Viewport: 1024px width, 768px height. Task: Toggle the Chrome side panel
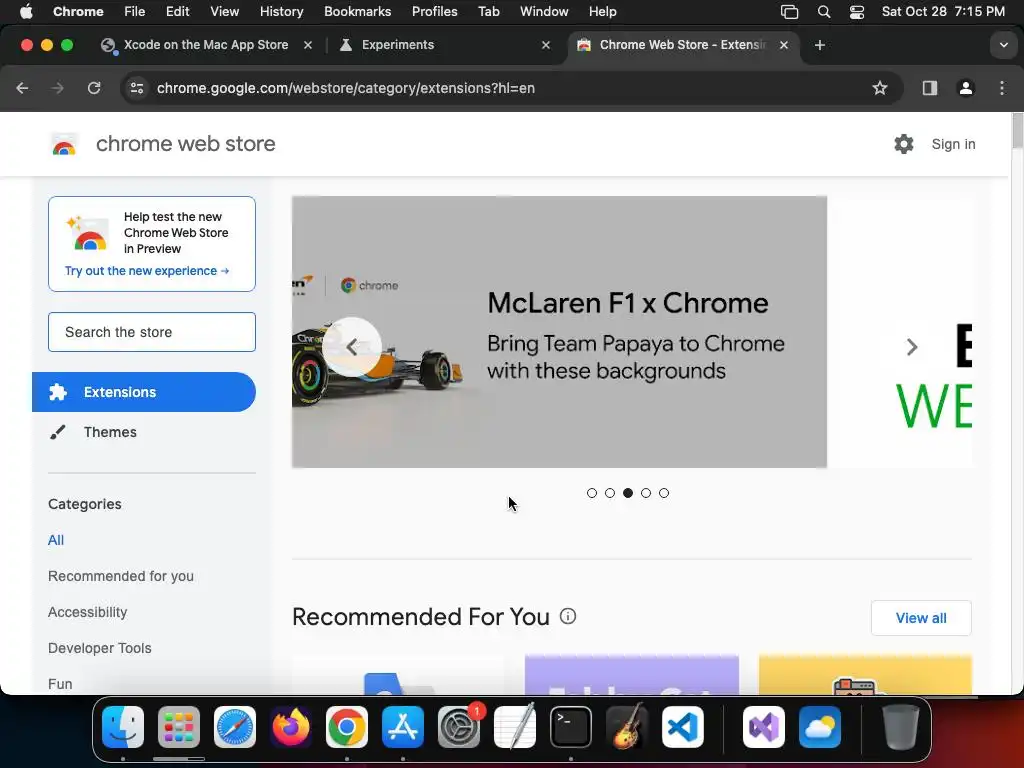(930, 88)
